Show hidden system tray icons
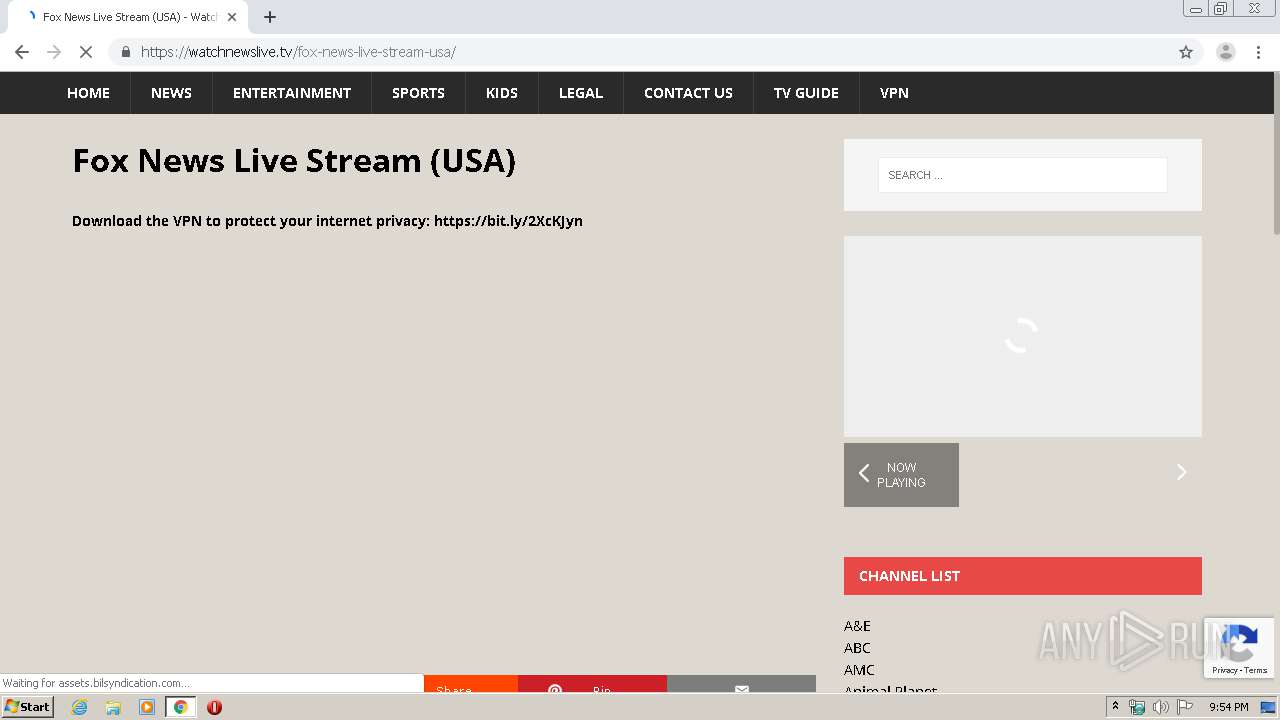 1115,707
